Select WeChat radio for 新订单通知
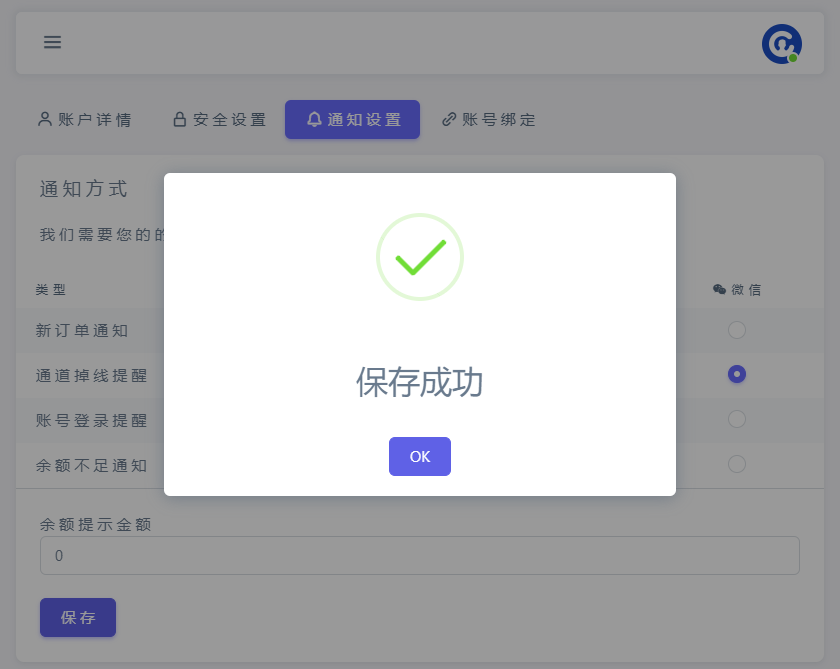The height and width of the screenshot is (669, 840). [x=737, y=330]
